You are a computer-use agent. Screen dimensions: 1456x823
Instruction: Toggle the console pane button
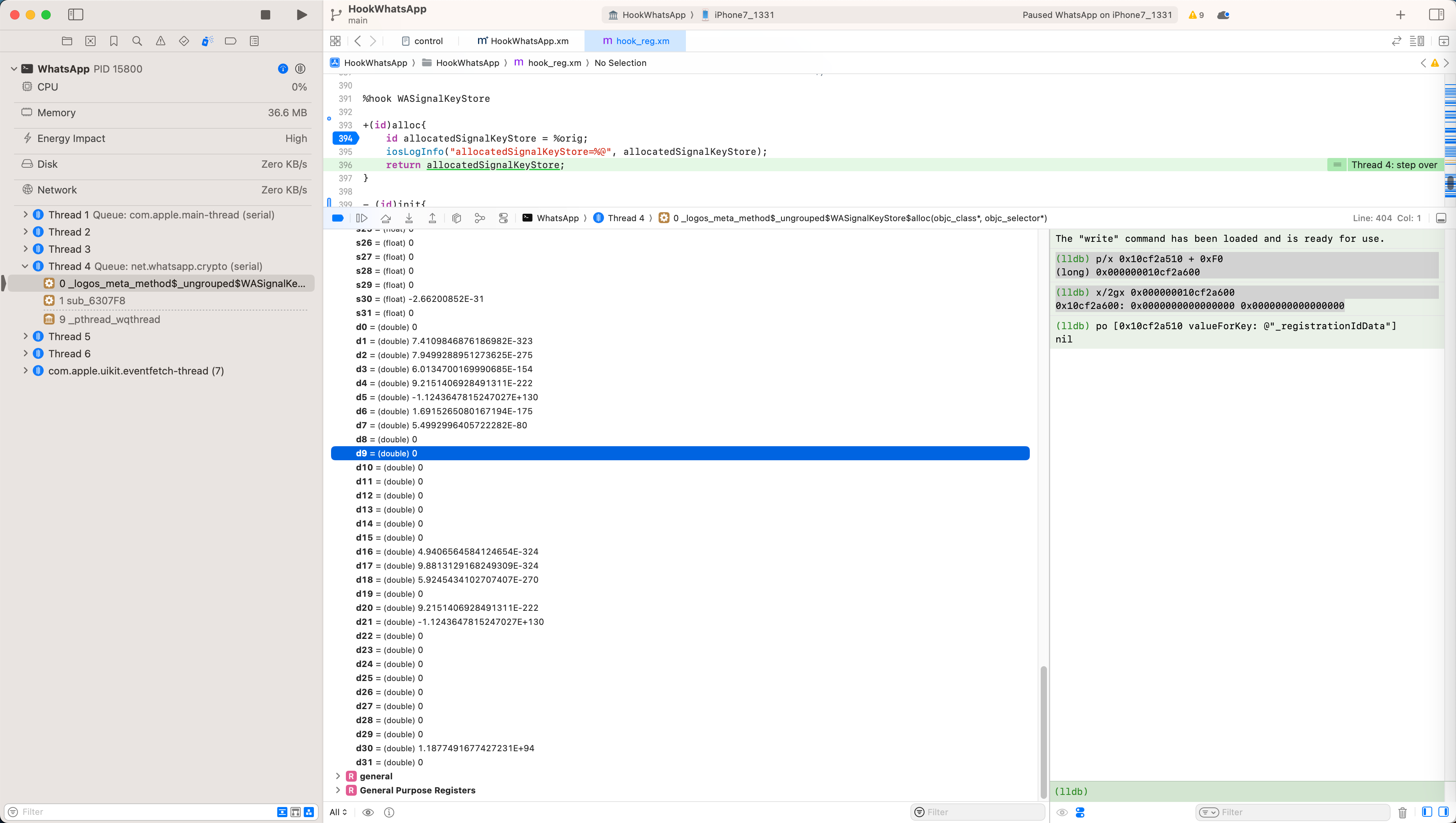click(1443, 812)
